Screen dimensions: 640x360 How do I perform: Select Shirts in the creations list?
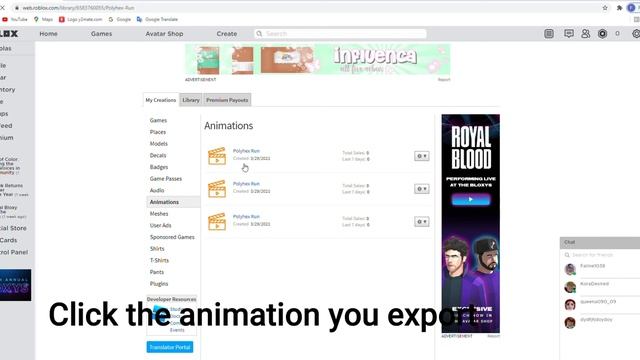tap(157, 249)
